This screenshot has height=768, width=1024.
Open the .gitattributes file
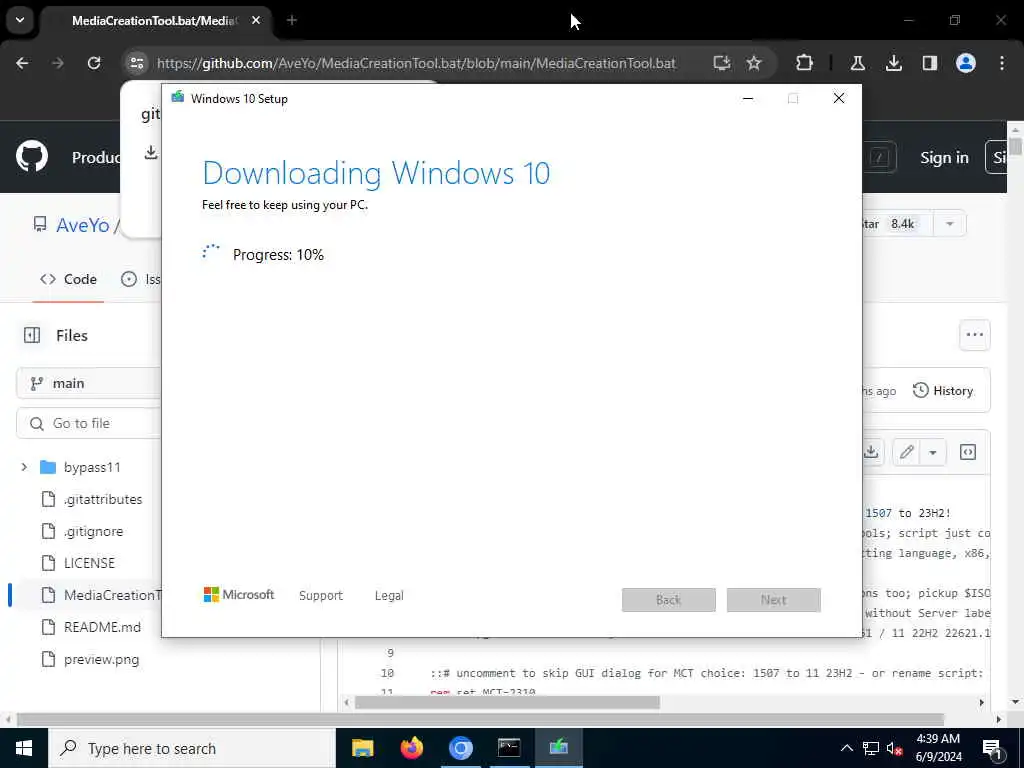103,499
